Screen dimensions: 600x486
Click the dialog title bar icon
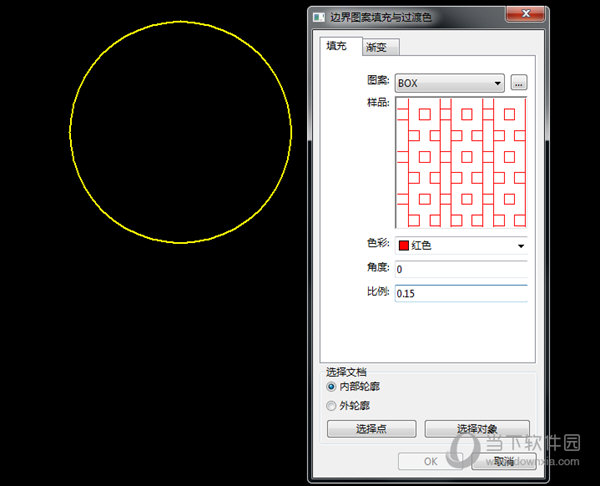(x=319, y=18)
